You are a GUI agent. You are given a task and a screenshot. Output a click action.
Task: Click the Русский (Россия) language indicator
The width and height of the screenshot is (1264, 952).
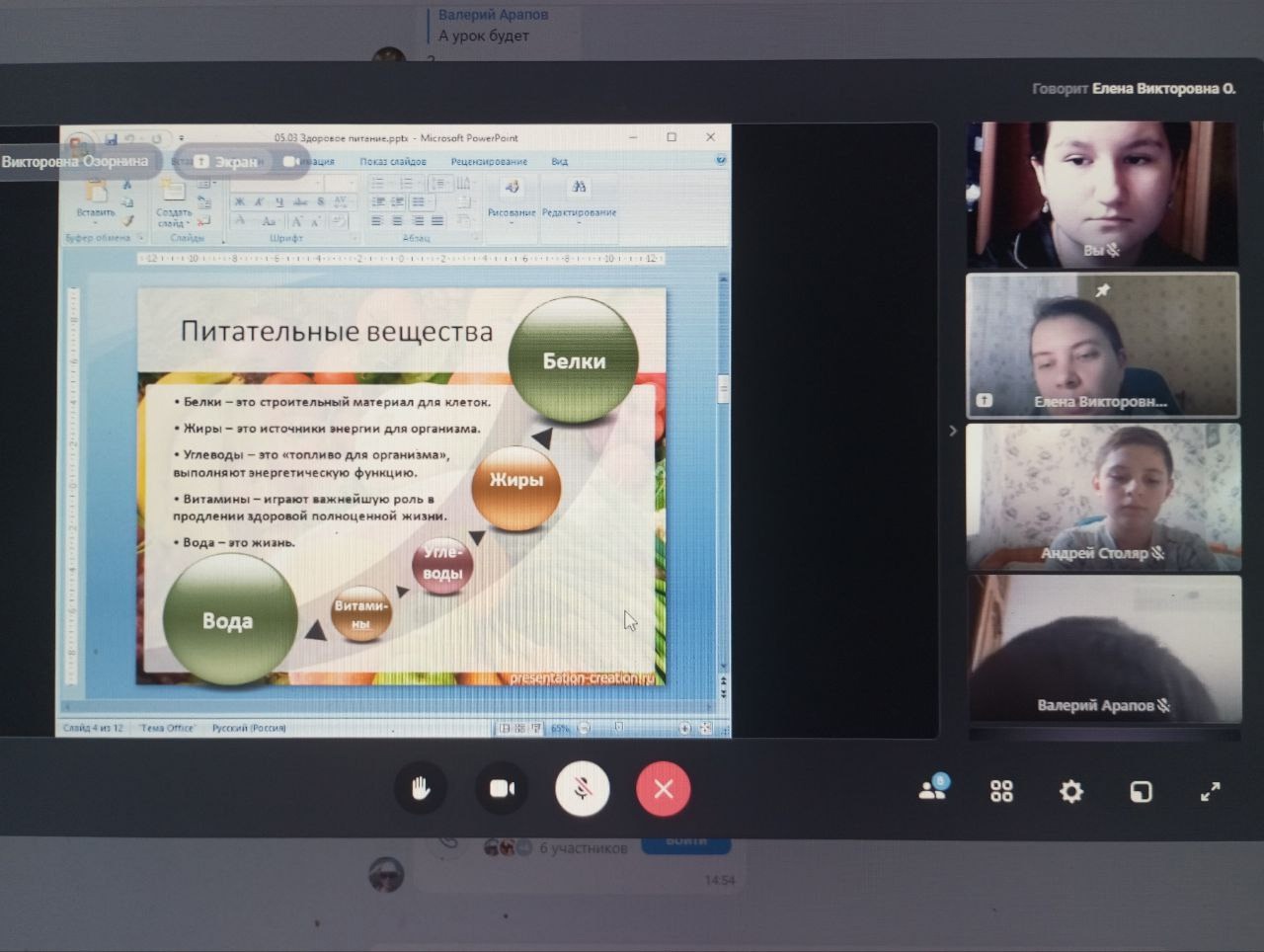click(x=249, y=728)
